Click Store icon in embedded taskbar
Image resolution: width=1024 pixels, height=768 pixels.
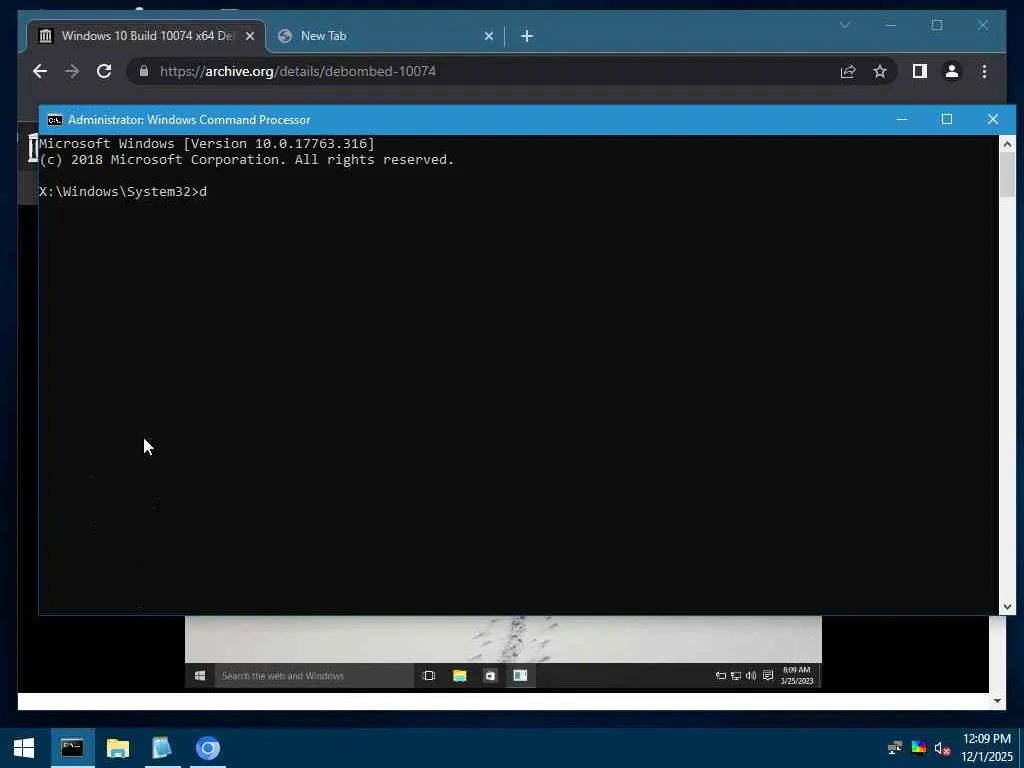[490, 676]
